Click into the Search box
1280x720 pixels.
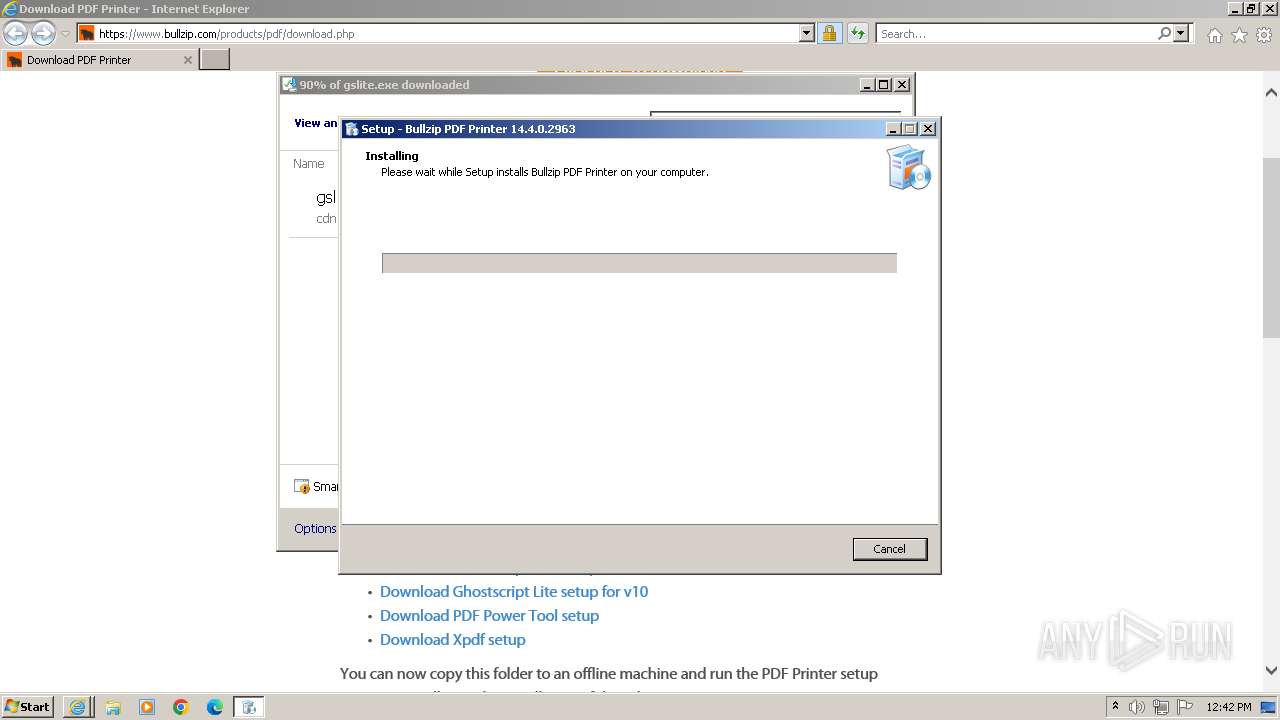click(1016, 33)
